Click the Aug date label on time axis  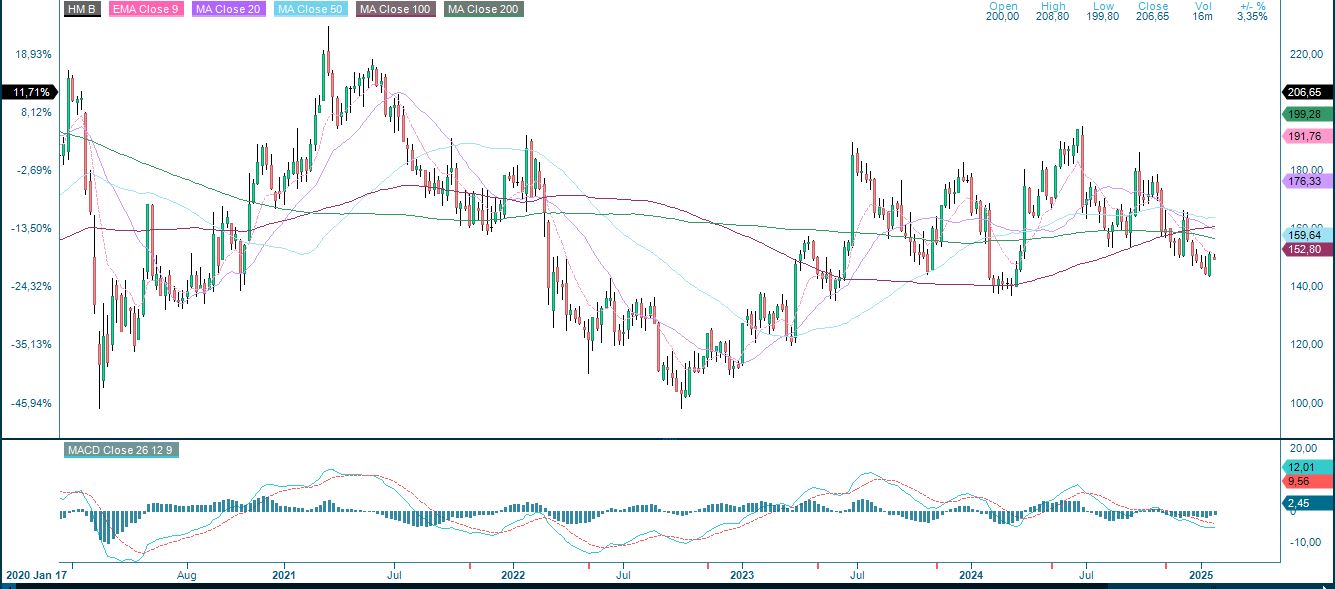188,576
